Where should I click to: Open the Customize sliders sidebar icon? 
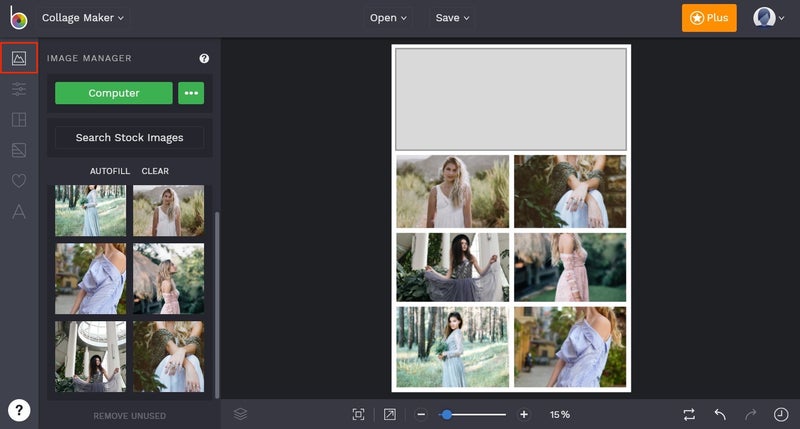(19, 89)
